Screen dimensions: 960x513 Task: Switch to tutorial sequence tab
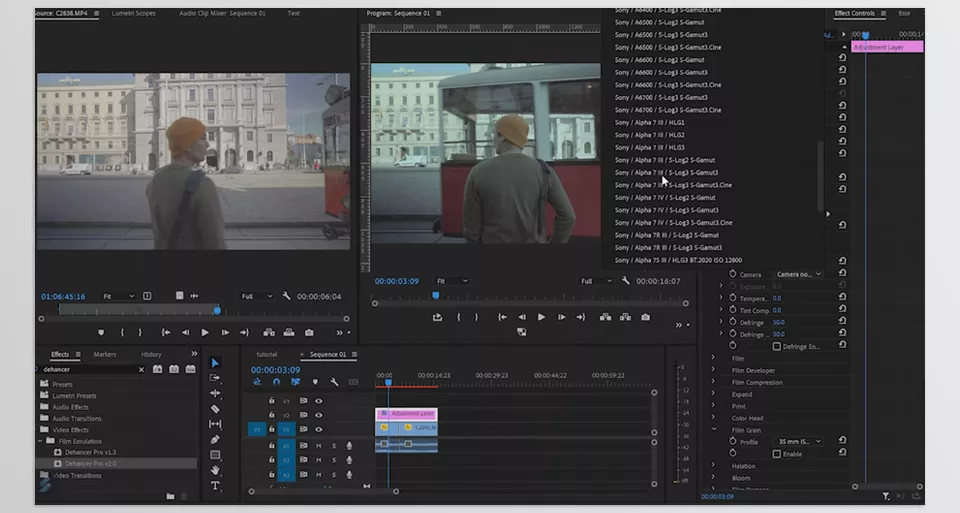click(x=266, y=354)
